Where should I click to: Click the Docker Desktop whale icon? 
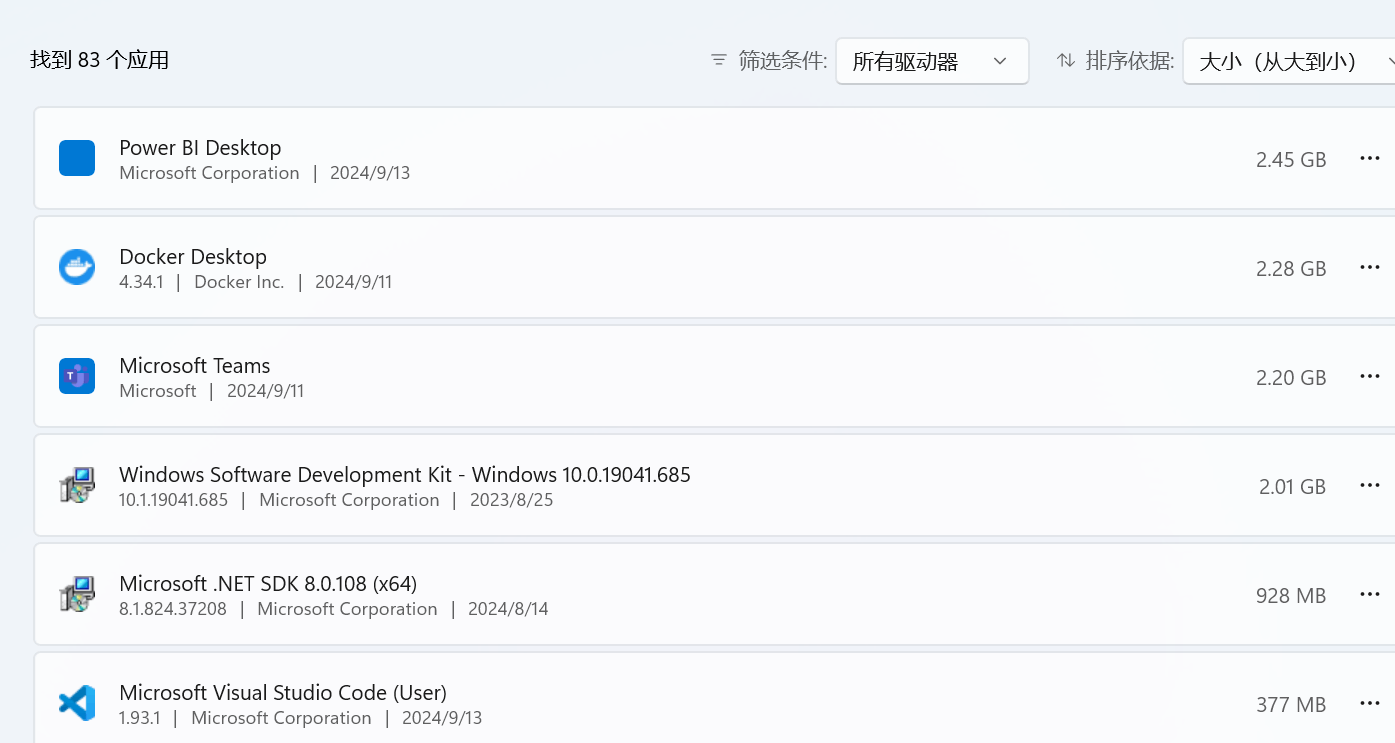[x=77, y=267]
